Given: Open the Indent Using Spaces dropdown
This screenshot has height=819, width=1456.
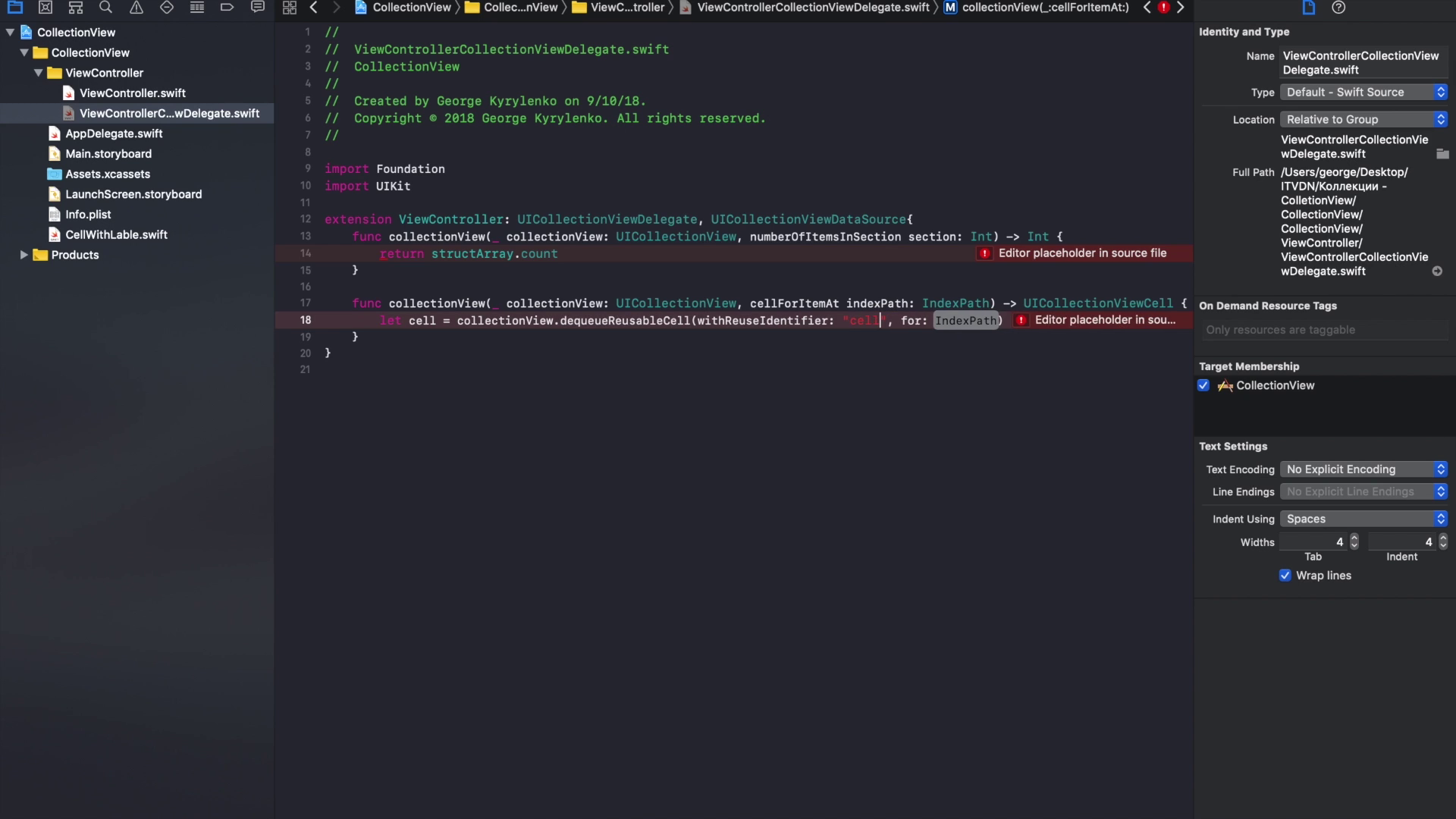Looking at the screenshot, I should point(1363,519).
